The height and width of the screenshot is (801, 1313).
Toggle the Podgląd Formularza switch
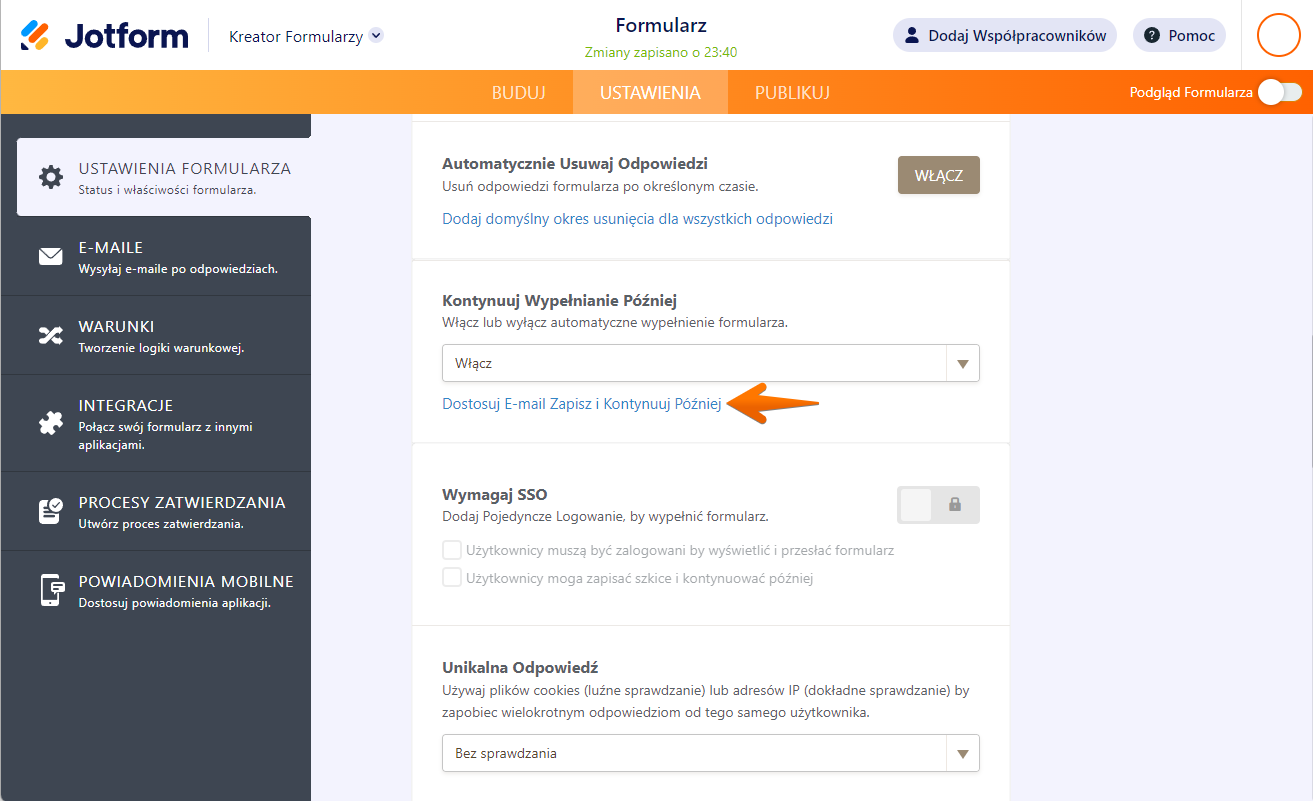pos(1279,92)
